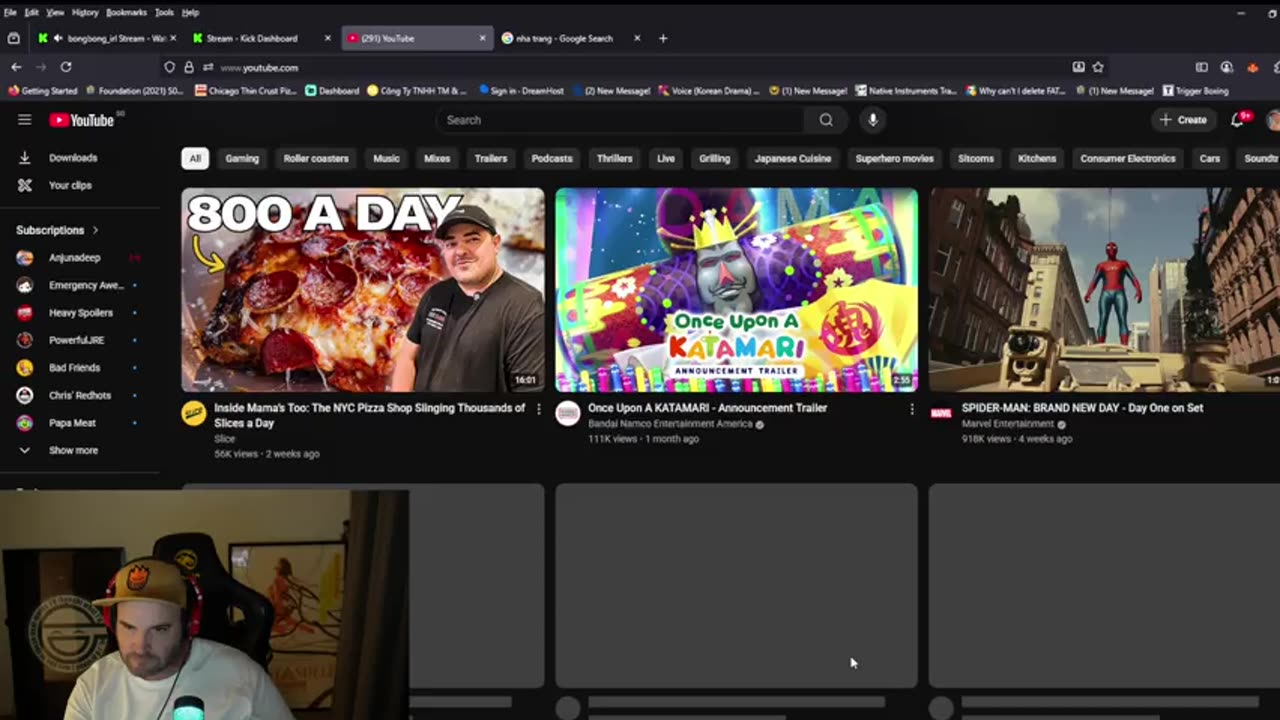The image size is (1280, 720).
Task: Open the Tools menu
Action: tap(164, 12)
